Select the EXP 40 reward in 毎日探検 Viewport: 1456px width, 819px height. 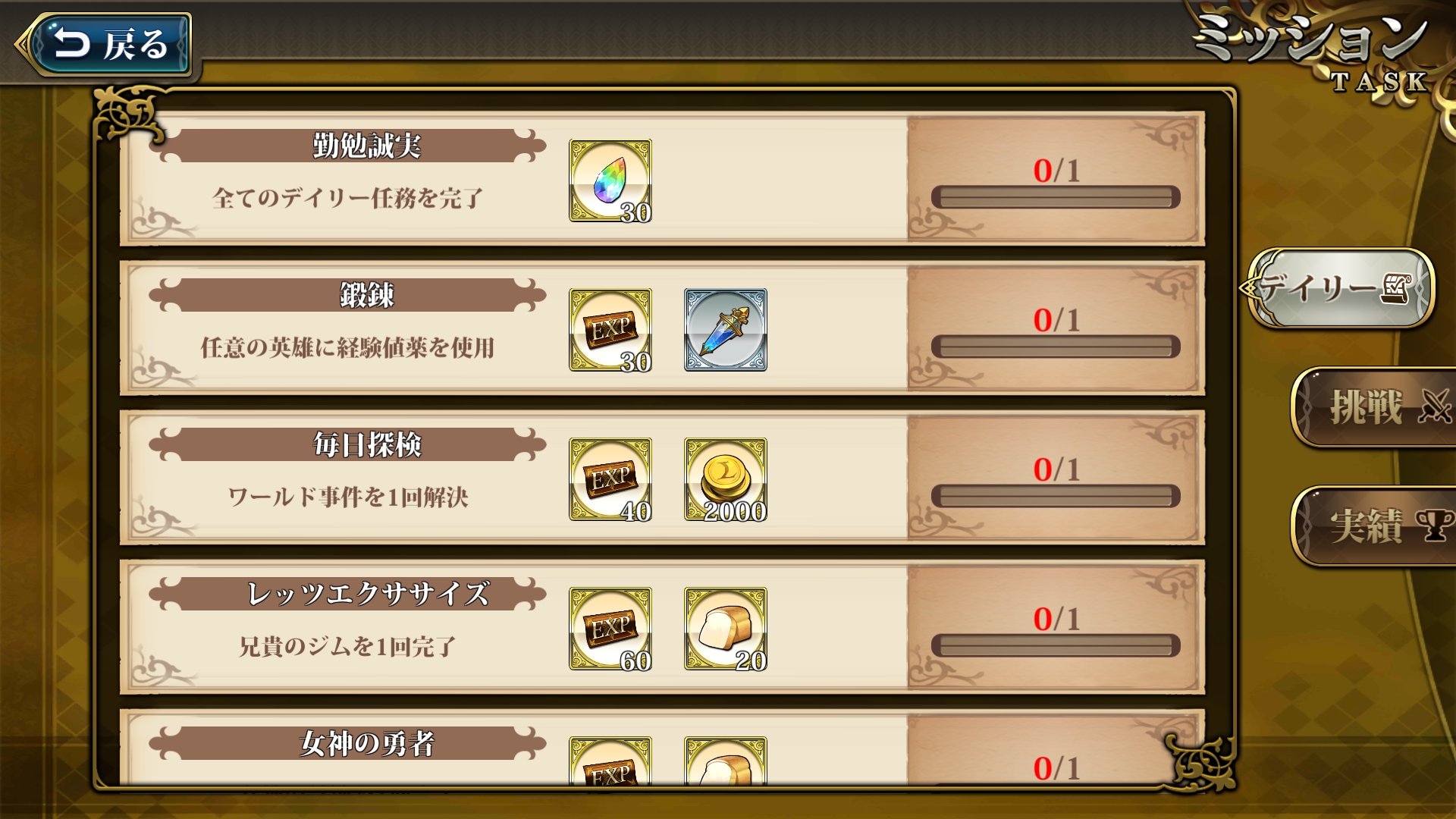pos(610,479)
